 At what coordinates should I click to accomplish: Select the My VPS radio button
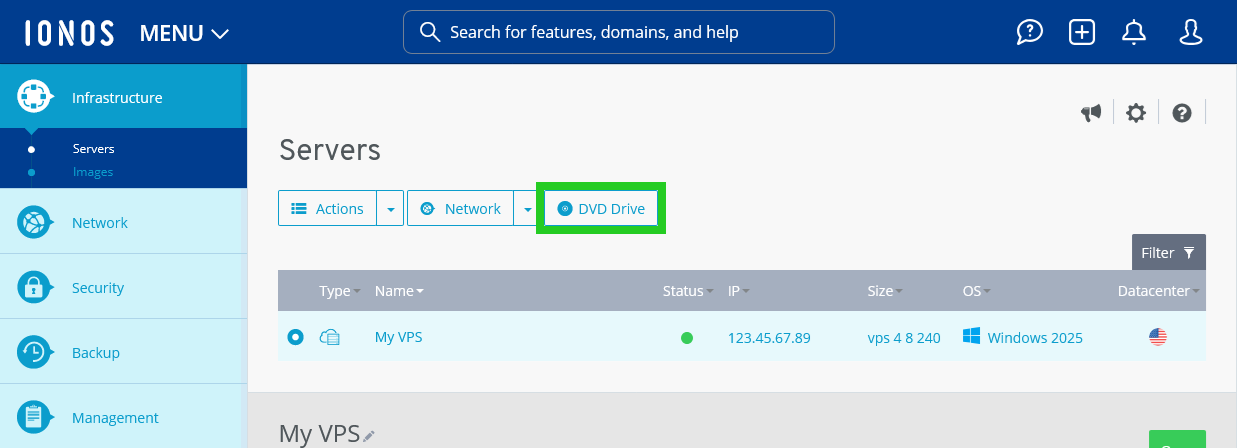pyautogui.click(x=295, y=338)
